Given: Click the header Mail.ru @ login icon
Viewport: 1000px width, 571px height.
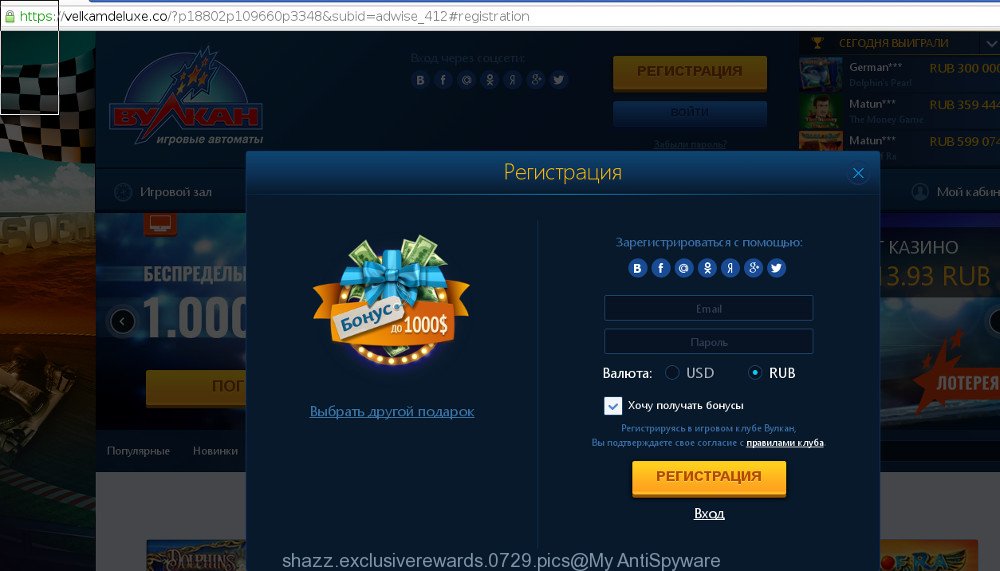Looking at the screenshot, I should pyautogui.click(x=466, y=80).
